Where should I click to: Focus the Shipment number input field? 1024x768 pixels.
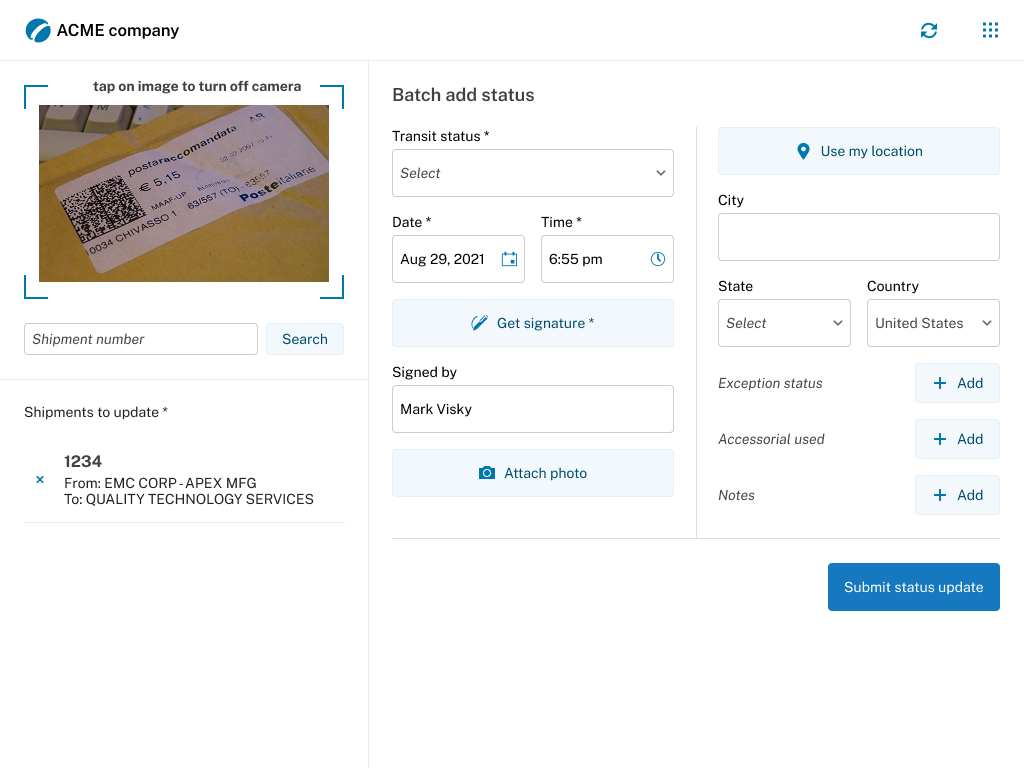[141, 339]
